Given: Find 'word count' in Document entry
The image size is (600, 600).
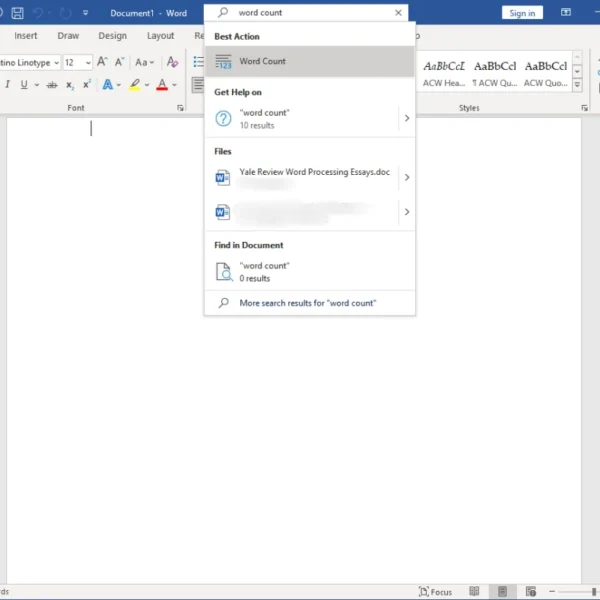Looking at the screenshot, I should pyautogui.click(x=310, y=272).
